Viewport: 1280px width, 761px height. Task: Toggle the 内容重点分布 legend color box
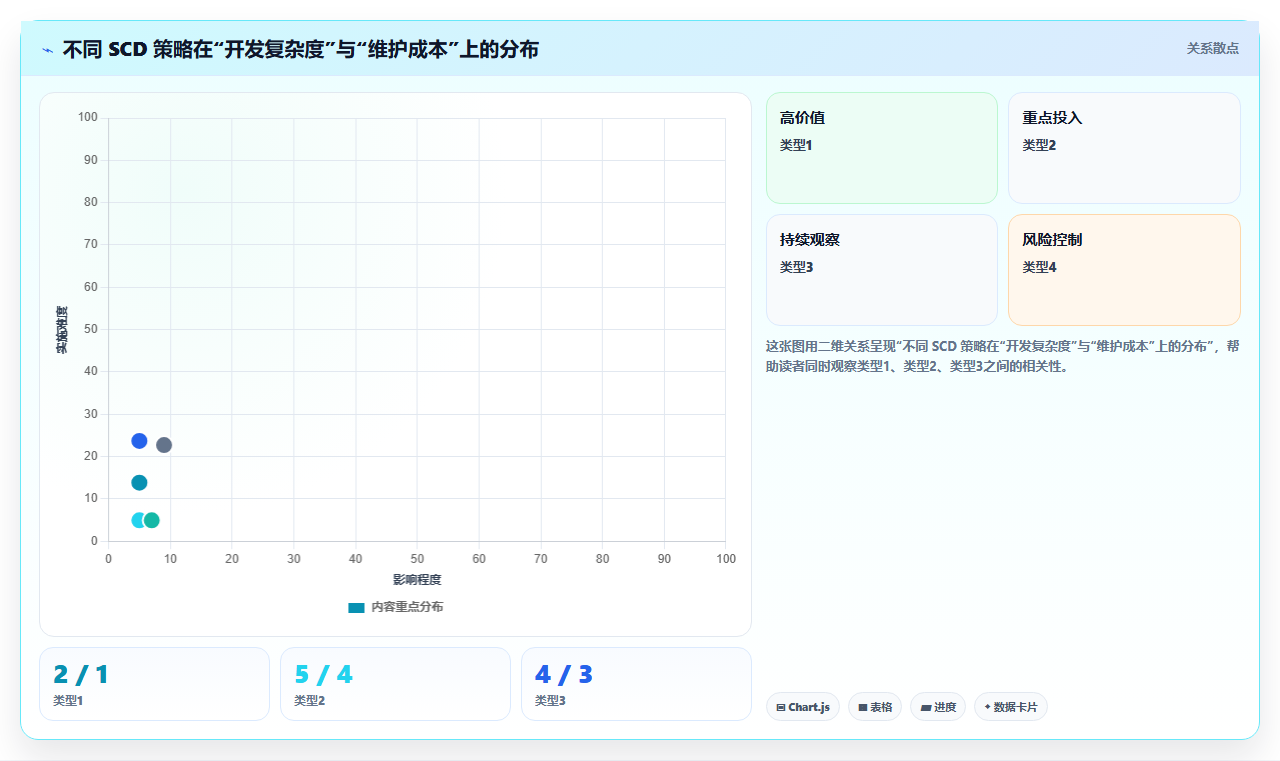pos(356,607)
